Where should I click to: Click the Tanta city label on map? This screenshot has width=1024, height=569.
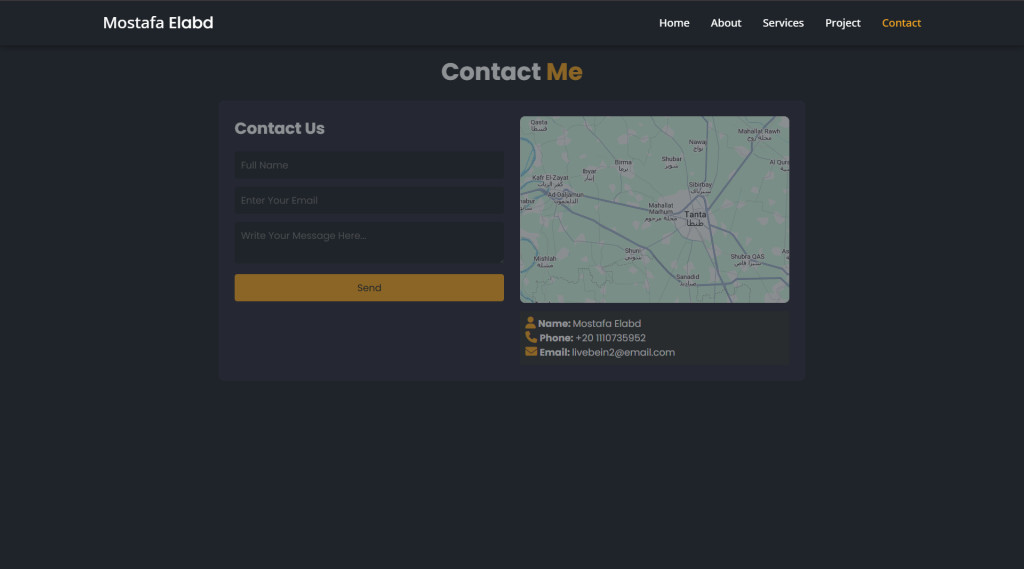(x=695, y=218)
